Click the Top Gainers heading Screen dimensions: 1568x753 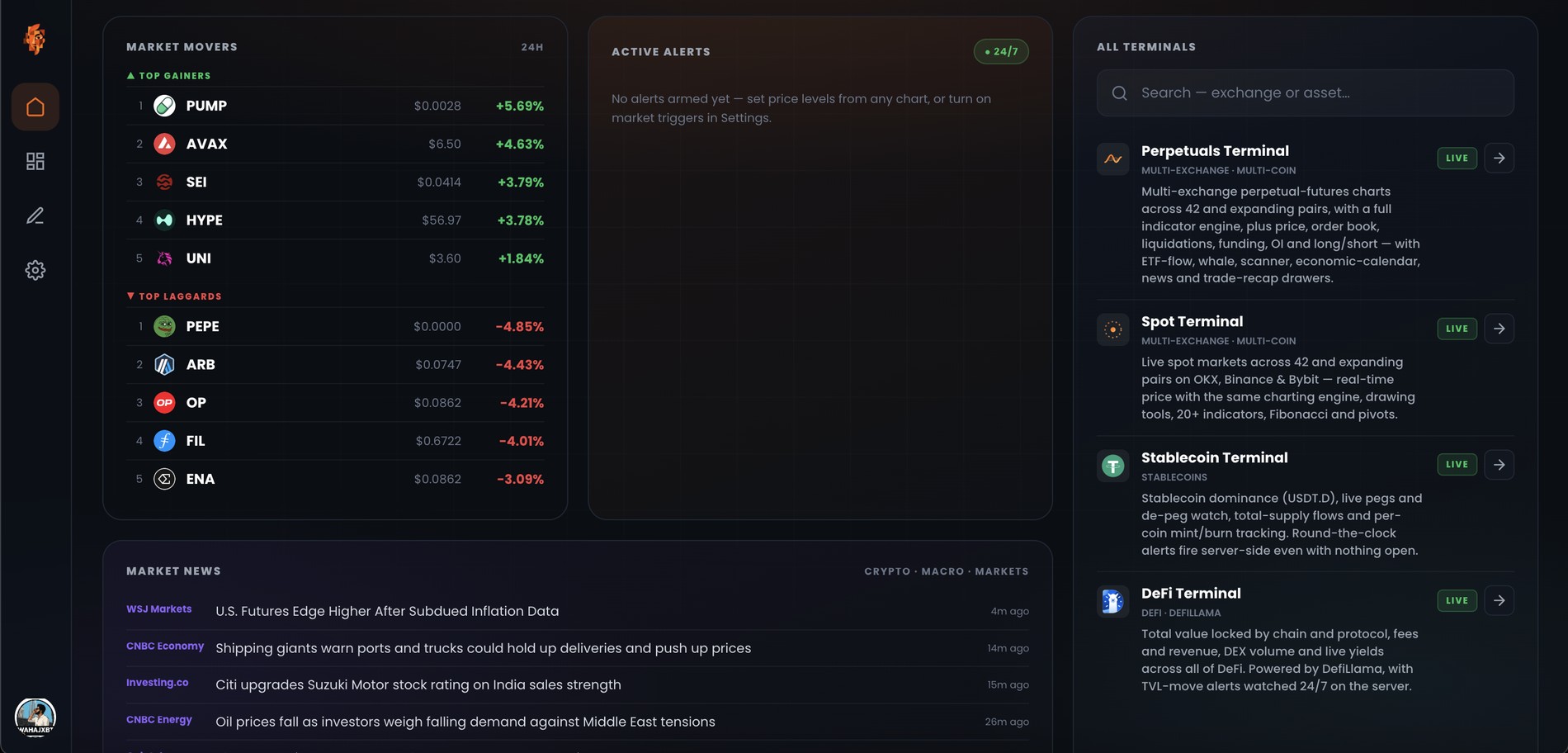tap(168, 76)
